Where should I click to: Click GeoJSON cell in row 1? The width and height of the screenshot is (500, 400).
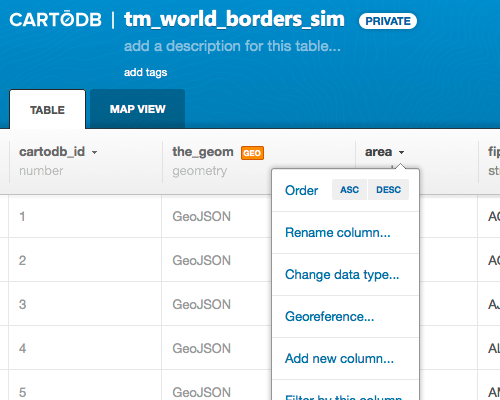click(202, 217)
